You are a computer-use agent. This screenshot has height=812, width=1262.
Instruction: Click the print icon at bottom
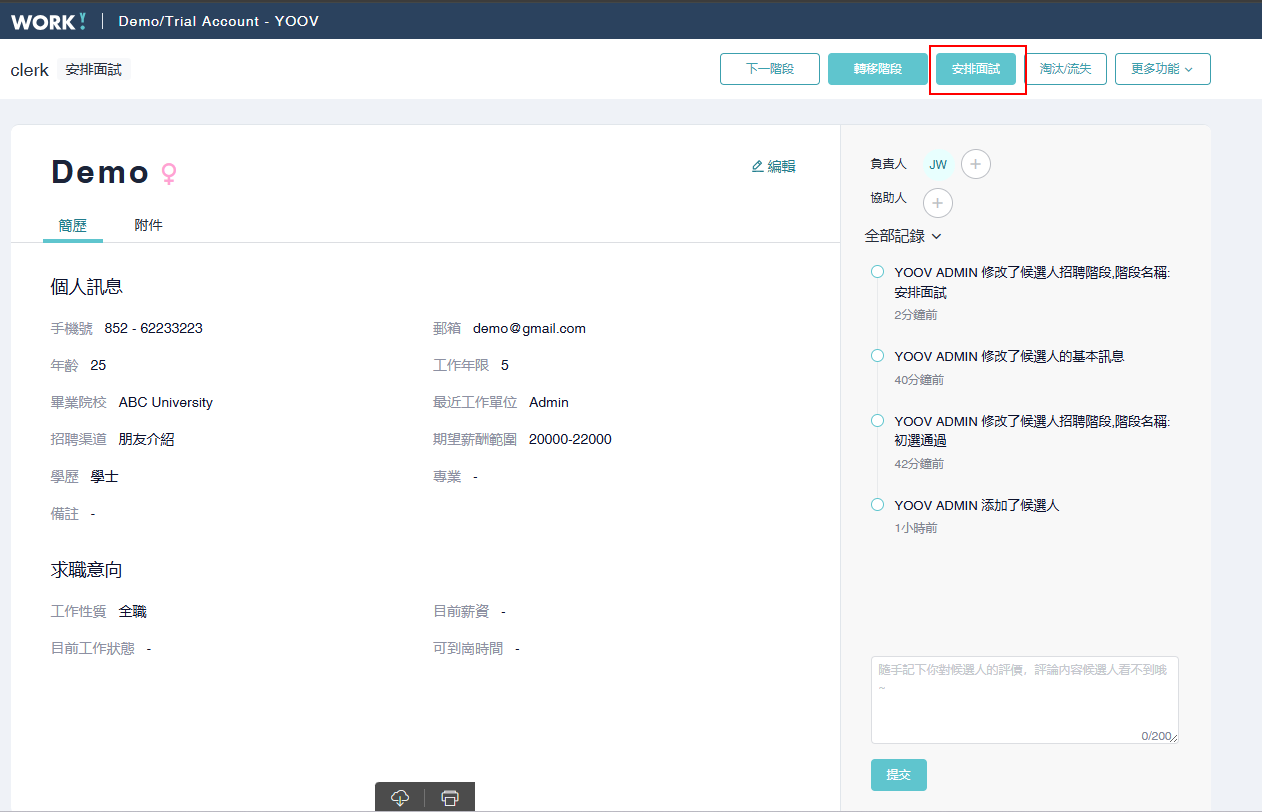(450, 797)
